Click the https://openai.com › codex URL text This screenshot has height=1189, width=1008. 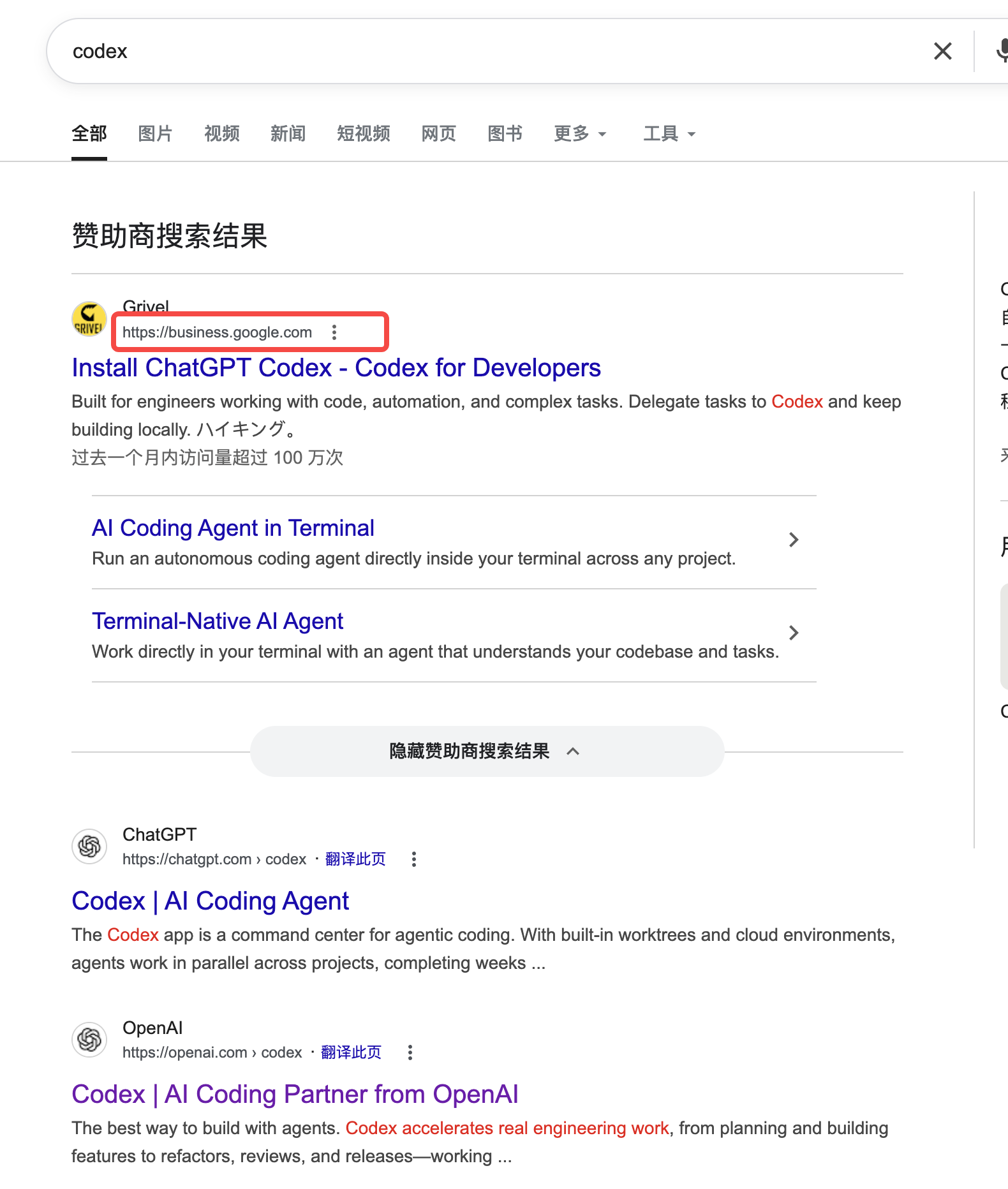pyautogui.click(x=212, y=1052)
